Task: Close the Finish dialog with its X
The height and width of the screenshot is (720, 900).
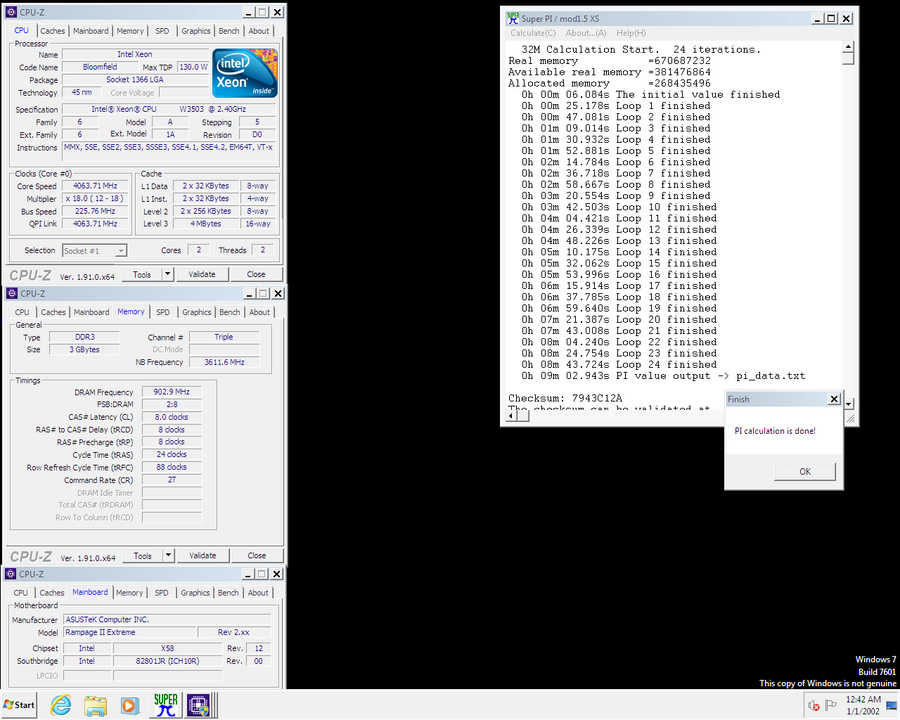Action: tap(834, 399)
